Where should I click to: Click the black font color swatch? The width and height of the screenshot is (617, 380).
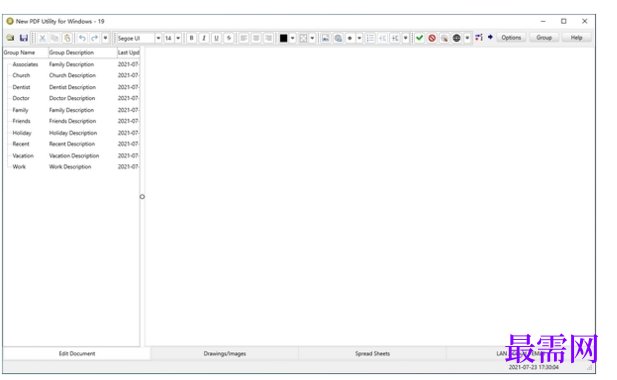(283, 38)
